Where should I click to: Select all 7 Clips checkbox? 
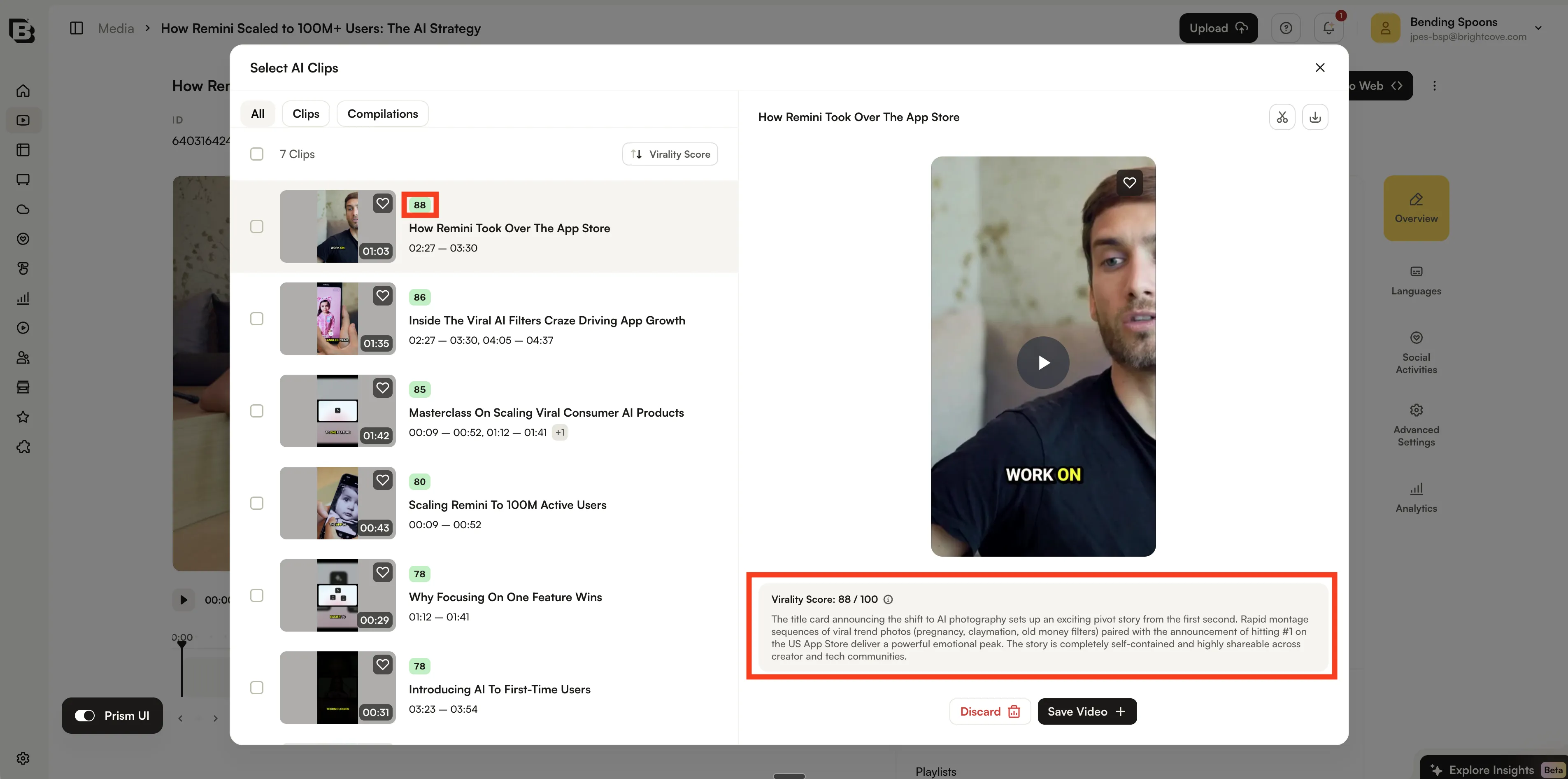[257, 154]
